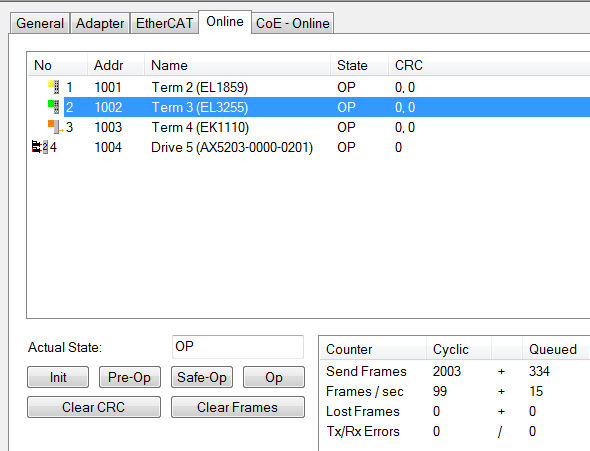Click the Name column header

click(237, 65)
